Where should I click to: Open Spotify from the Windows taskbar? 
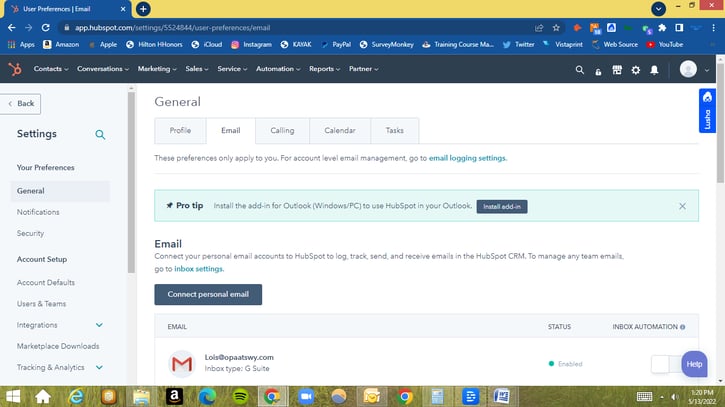pos(238,396)
